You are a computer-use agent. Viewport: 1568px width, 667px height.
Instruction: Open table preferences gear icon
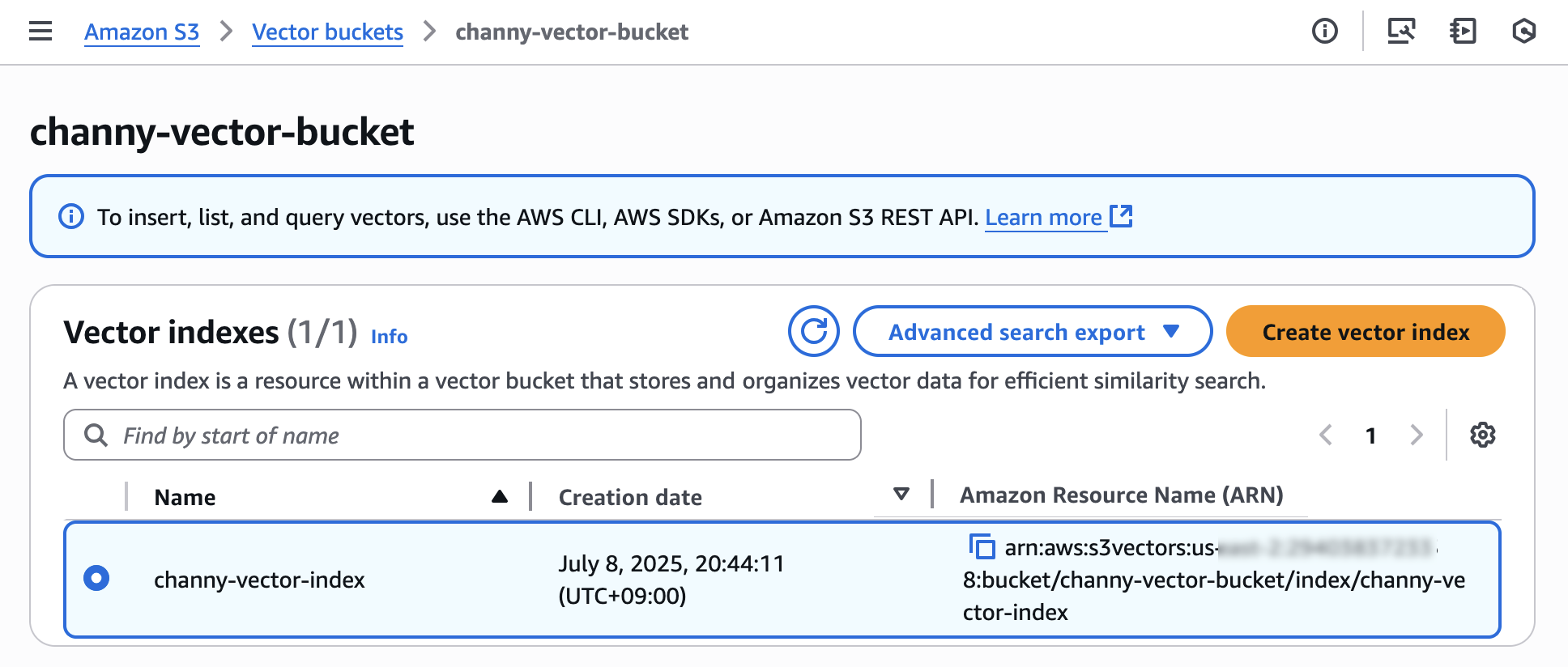click(x=1482, y=435)
